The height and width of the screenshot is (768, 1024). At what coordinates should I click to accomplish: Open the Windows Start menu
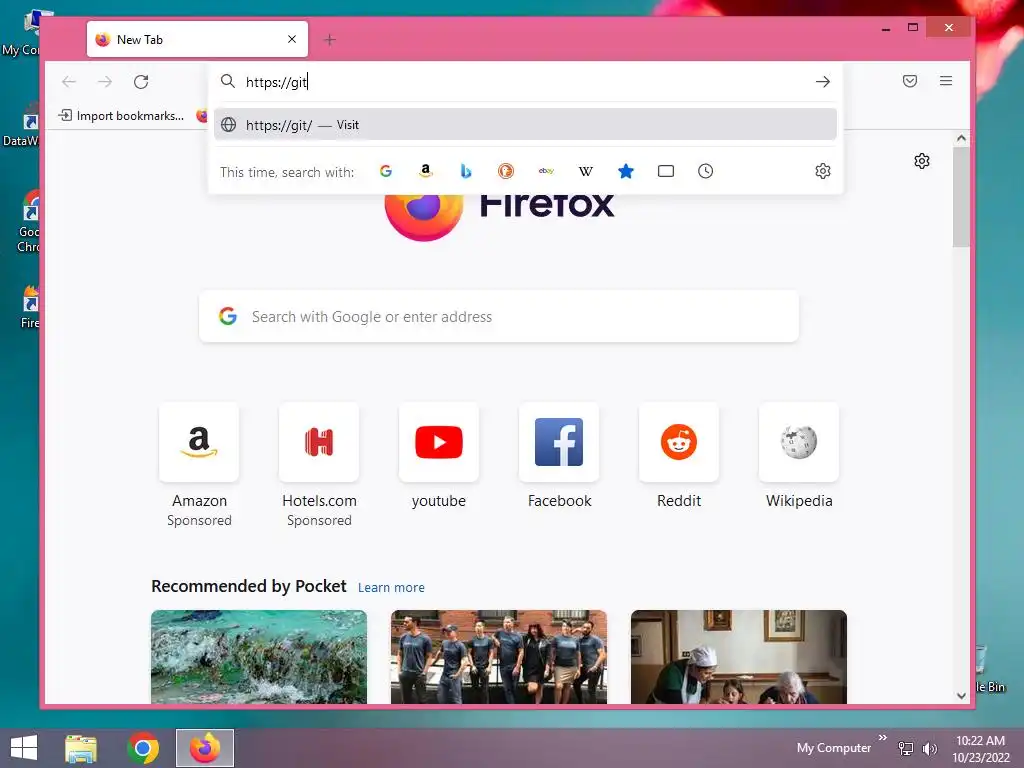point(24,748)
